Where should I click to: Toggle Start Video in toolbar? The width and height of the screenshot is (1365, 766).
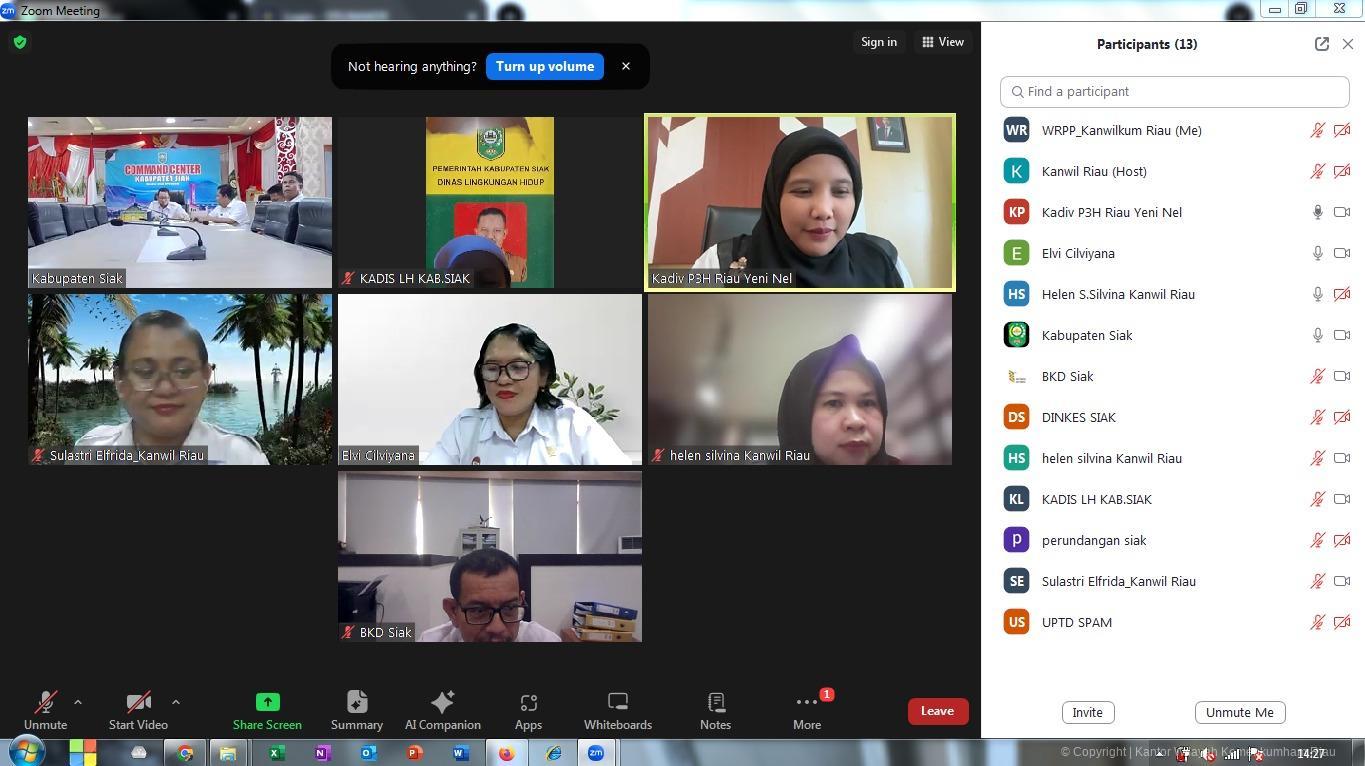(x=138, y=711)
